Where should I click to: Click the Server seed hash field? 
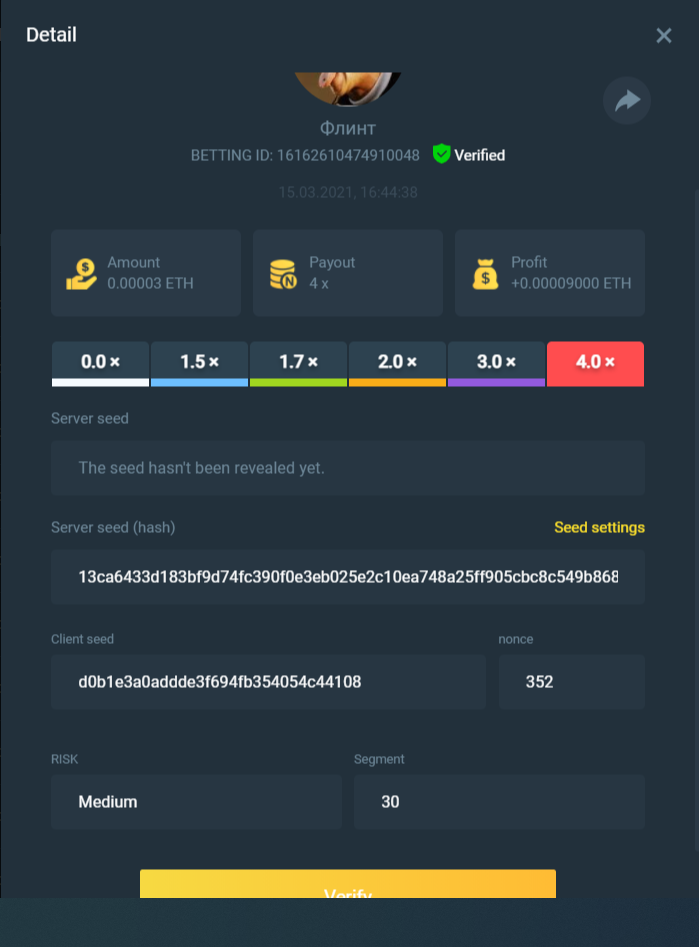tap(347, 577)
